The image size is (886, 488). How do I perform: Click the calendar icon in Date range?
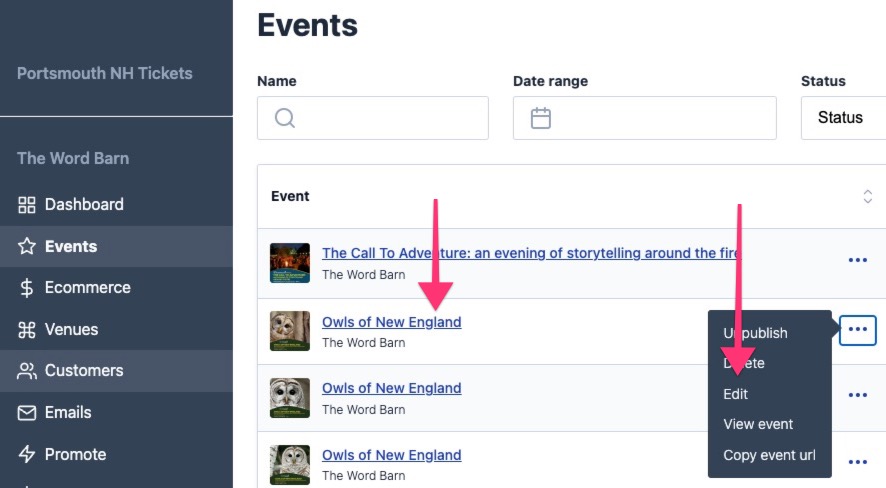541,118
